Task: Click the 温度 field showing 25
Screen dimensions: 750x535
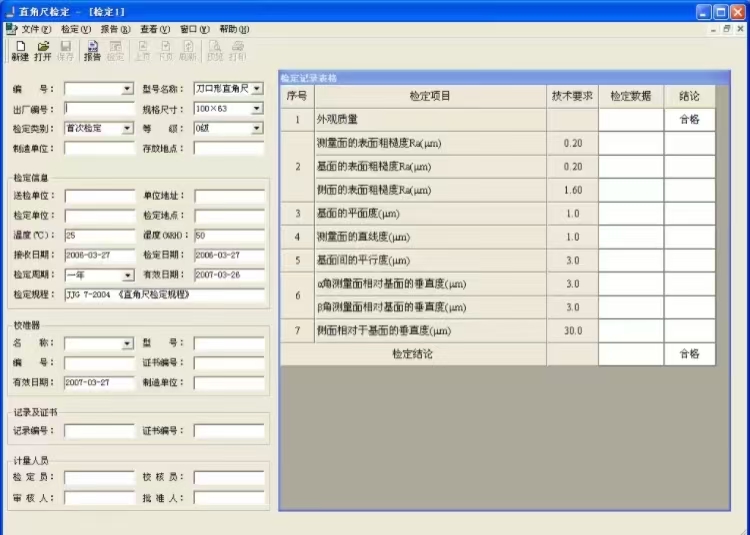Action: 99,236
